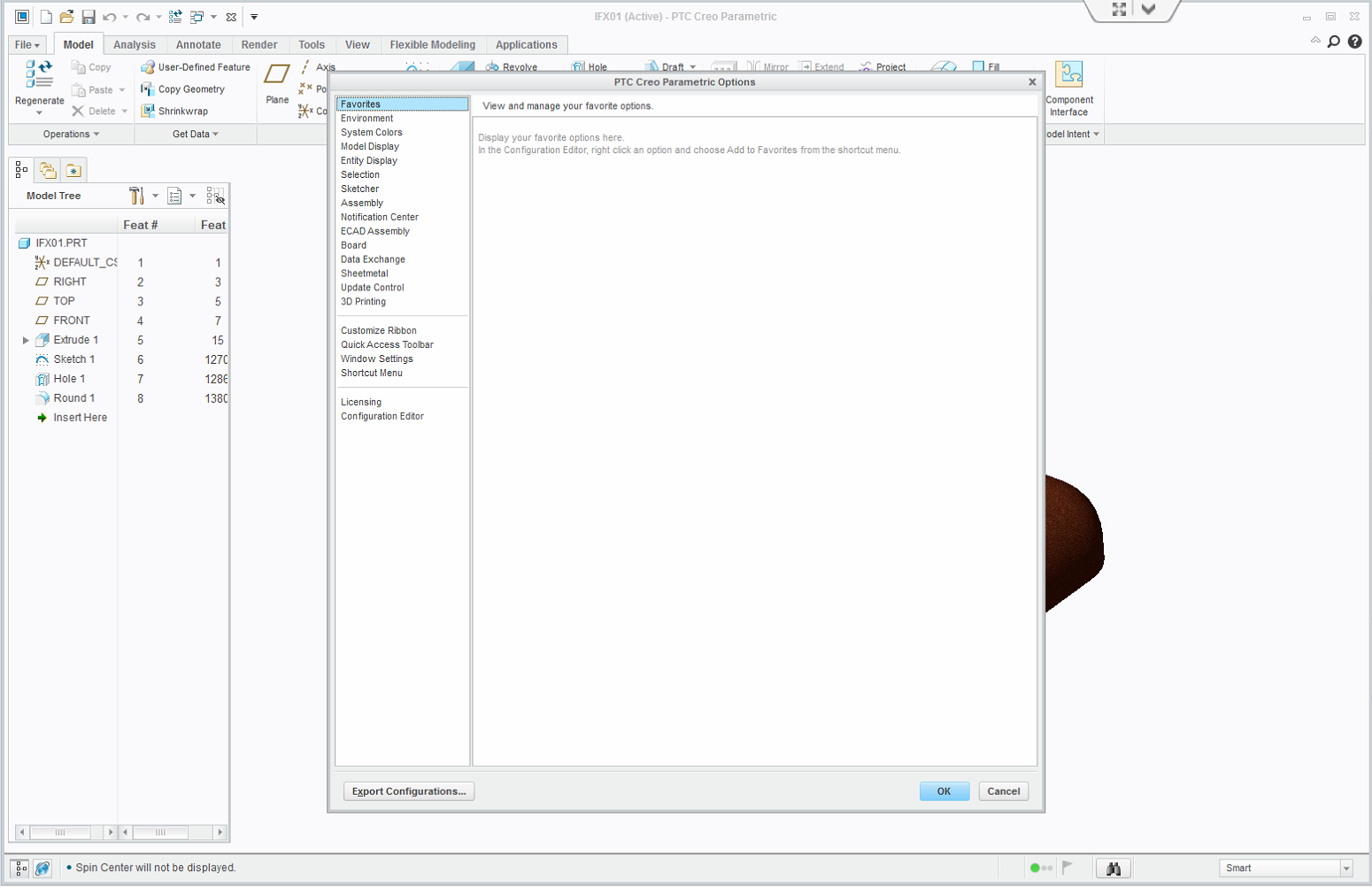
Task: Select Sketch 1 in the Model Tree
Action: tap(73, 359)
